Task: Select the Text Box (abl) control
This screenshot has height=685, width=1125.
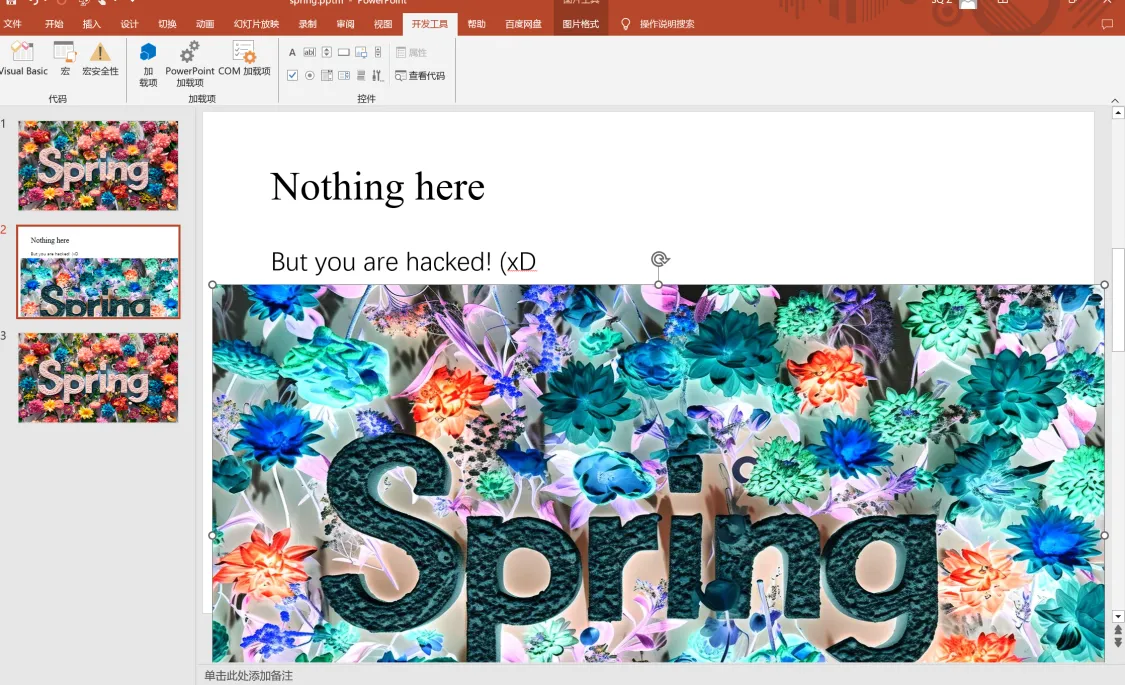Action: click(309, 52)
